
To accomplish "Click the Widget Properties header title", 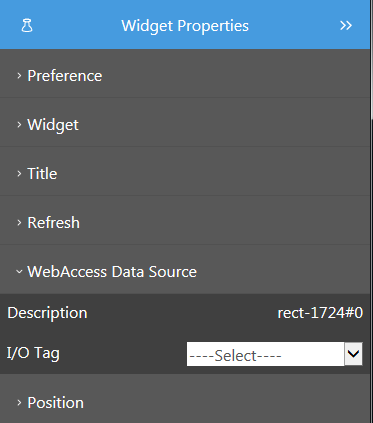I will click(185, 26).
